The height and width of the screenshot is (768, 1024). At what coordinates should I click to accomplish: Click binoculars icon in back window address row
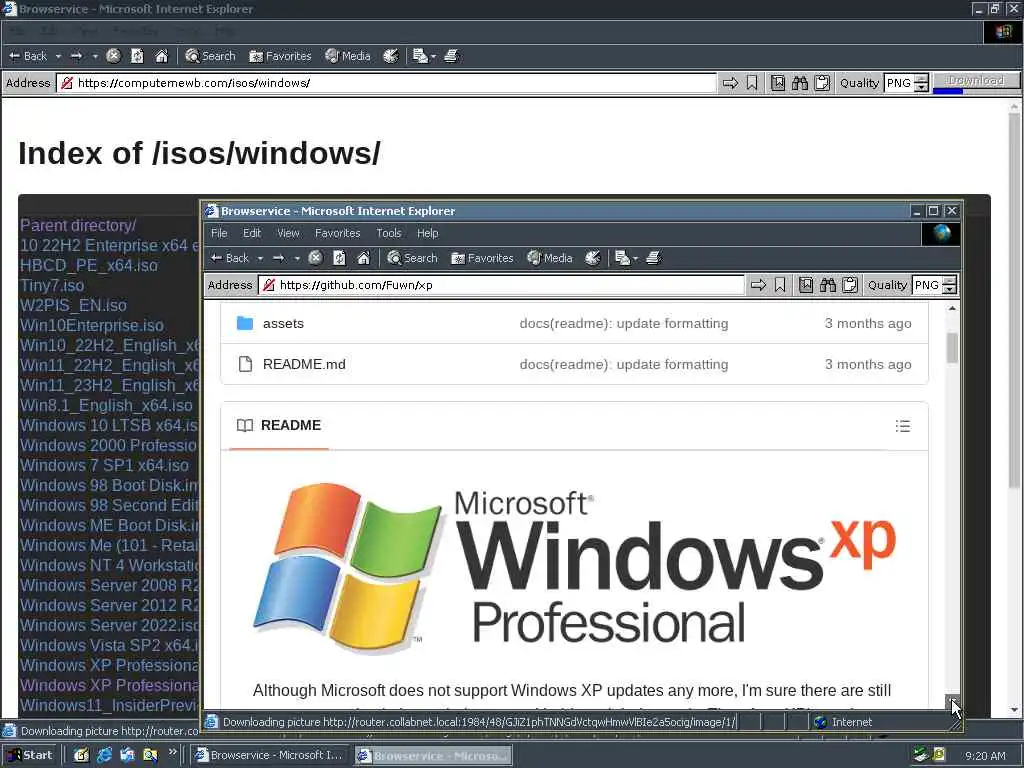click(x=800, y=83)
